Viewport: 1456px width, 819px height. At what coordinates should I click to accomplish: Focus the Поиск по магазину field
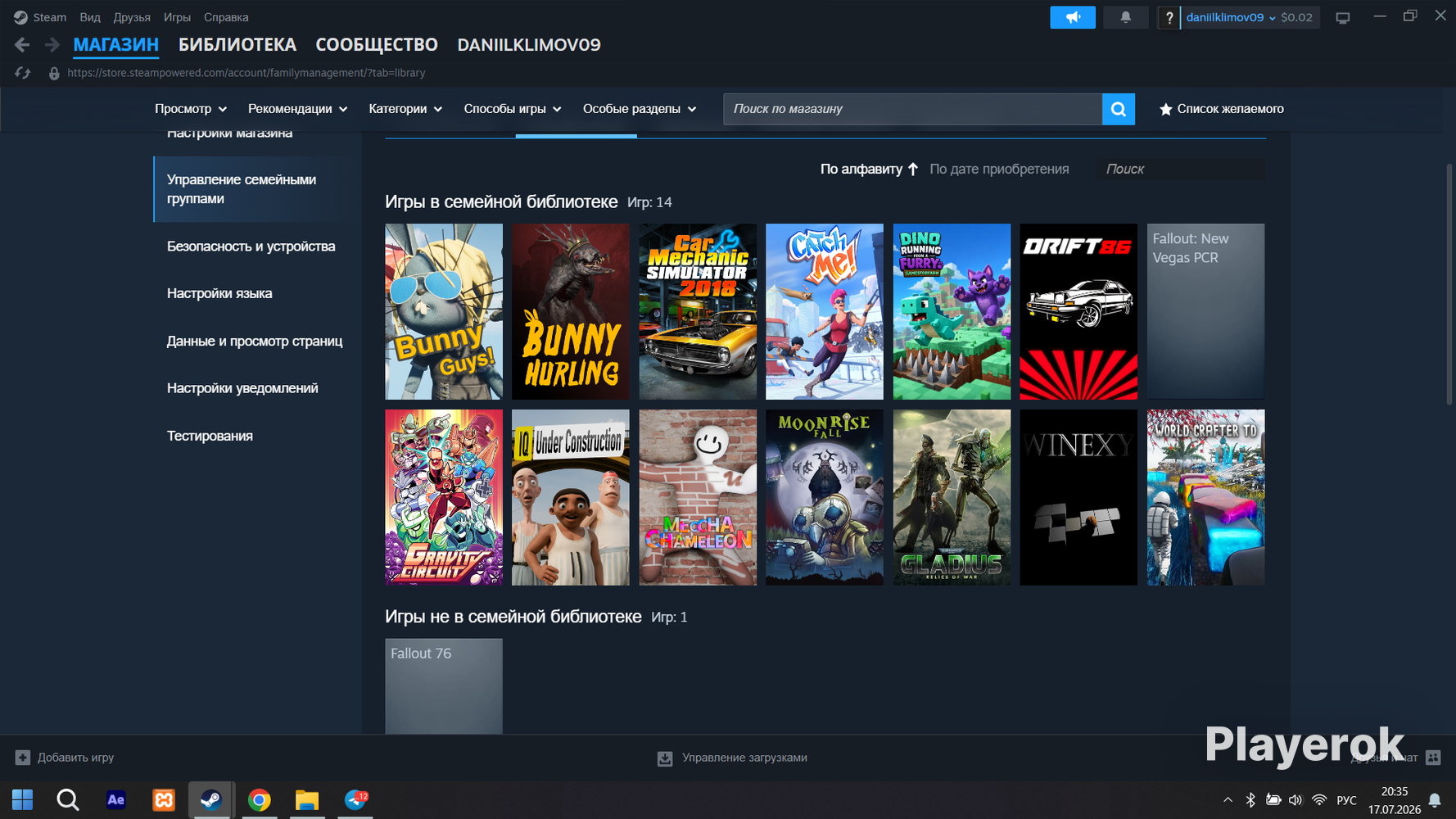[x=912, y=109]
